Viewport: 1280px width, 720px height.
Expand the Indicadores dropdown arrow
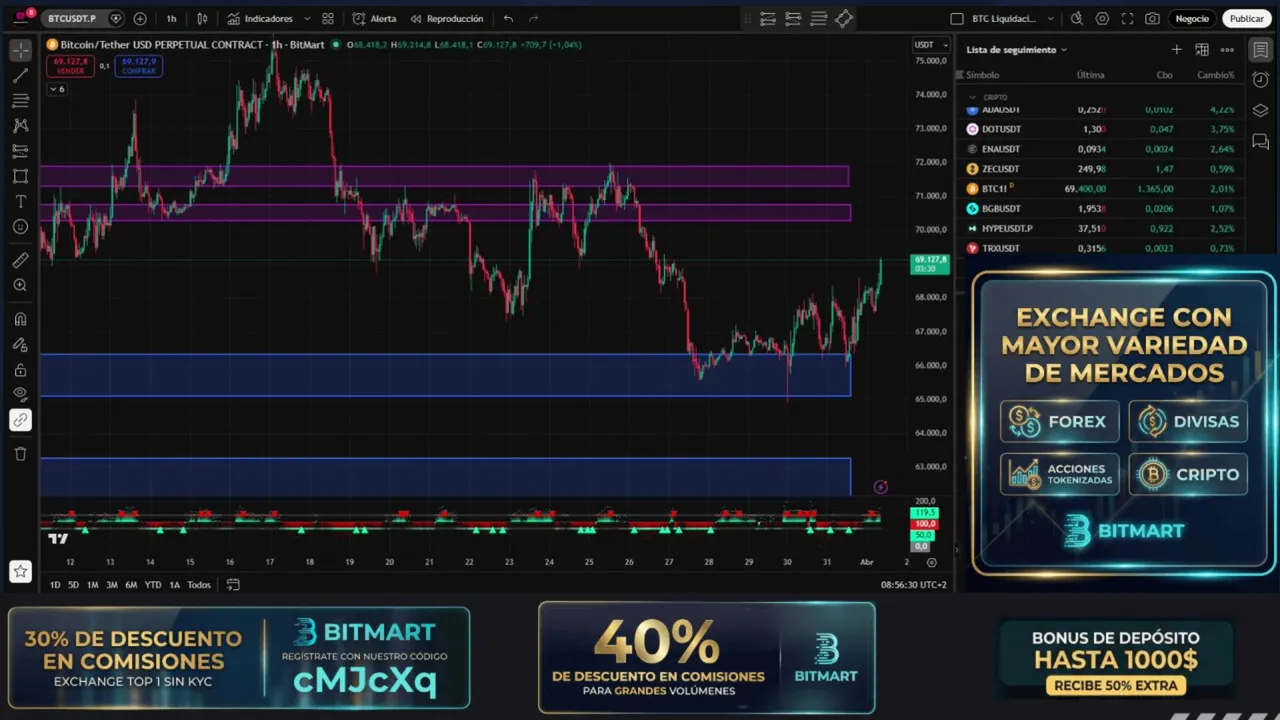(307, 18)
